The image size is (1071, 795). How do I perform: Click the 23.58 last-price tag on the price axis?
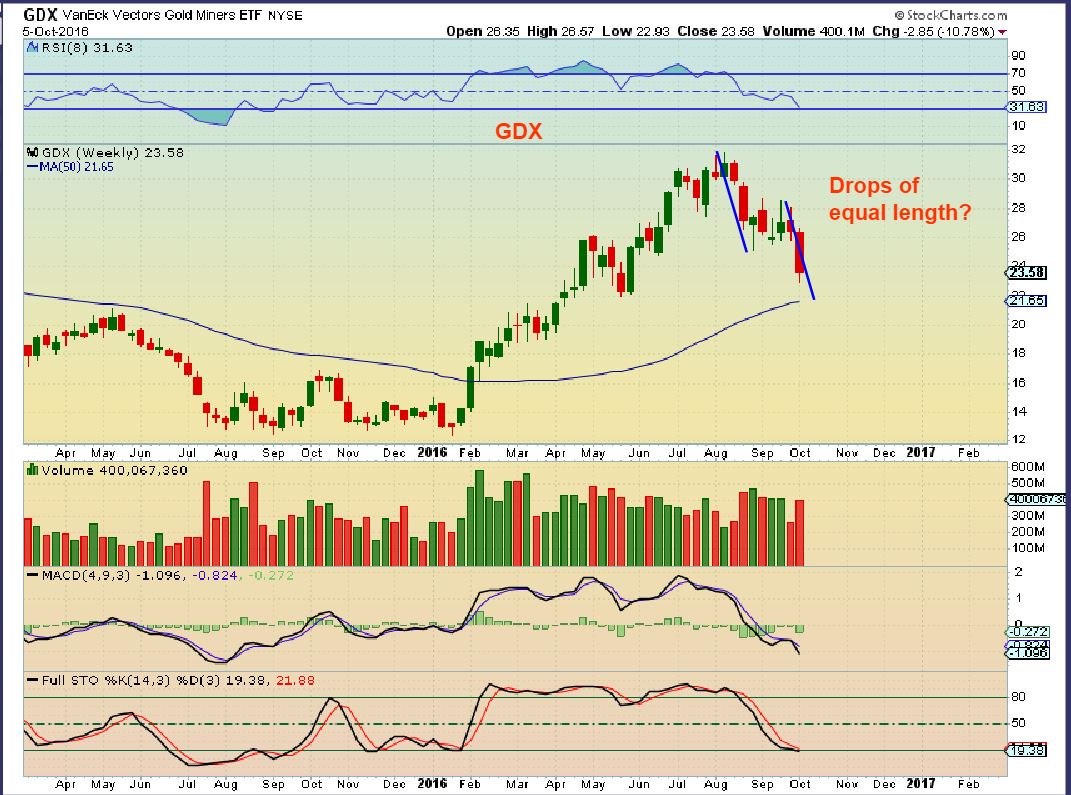click(x=1027, y=273)
